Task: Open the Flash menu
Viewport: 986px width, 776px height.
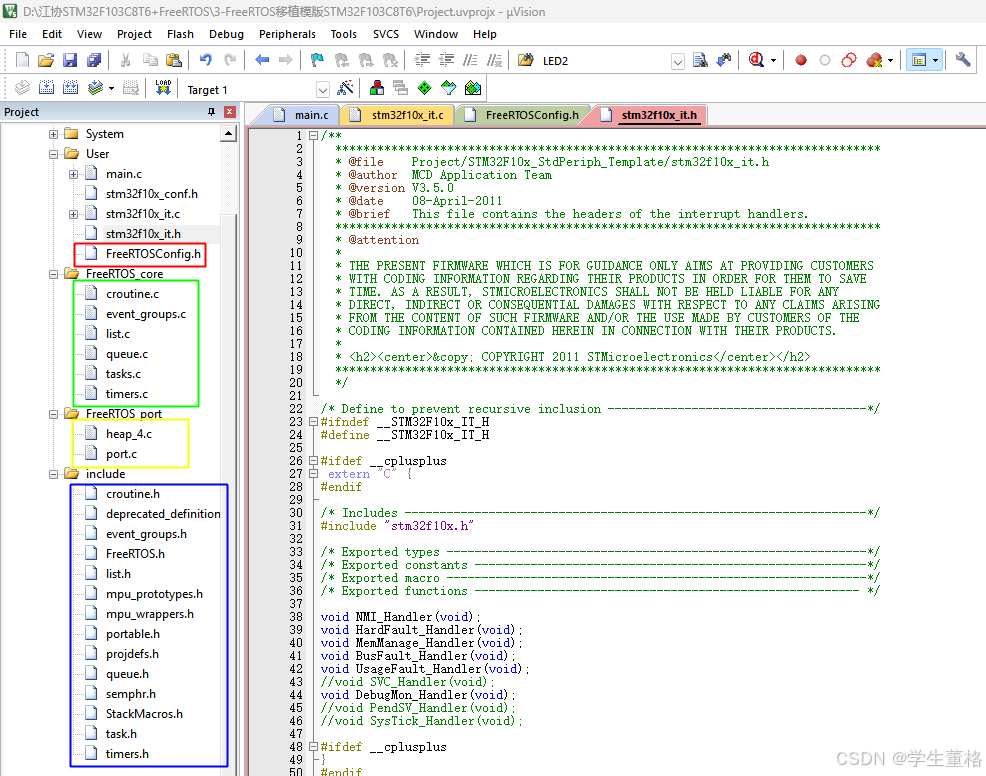Action: point(180,34)
